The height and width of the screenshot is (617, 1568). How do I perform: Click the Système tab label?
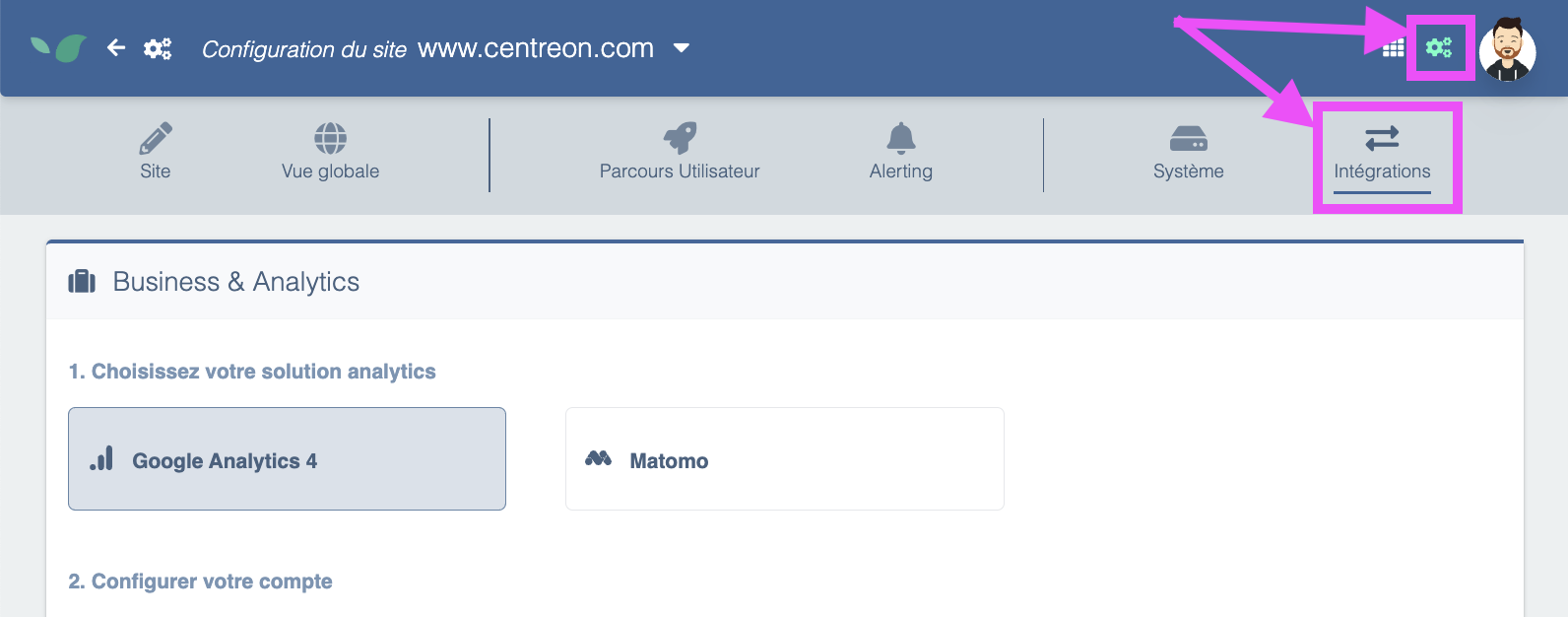point(1188,171)
